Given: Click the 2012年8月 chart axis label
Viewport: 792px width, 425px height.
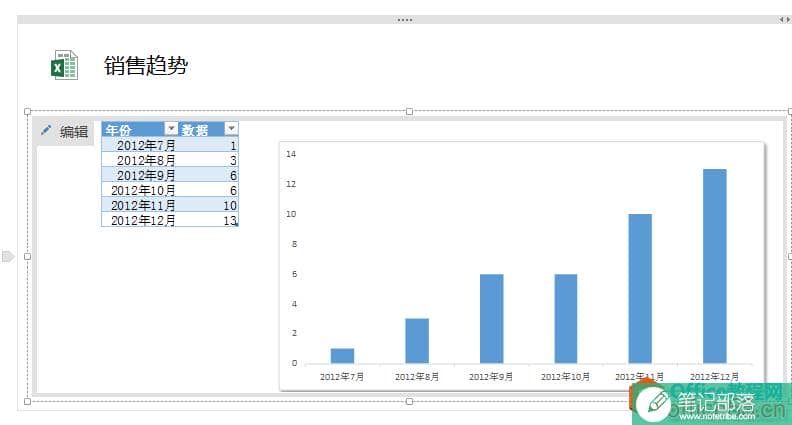Looking at the screenshot, I should [x=417, y=376].
